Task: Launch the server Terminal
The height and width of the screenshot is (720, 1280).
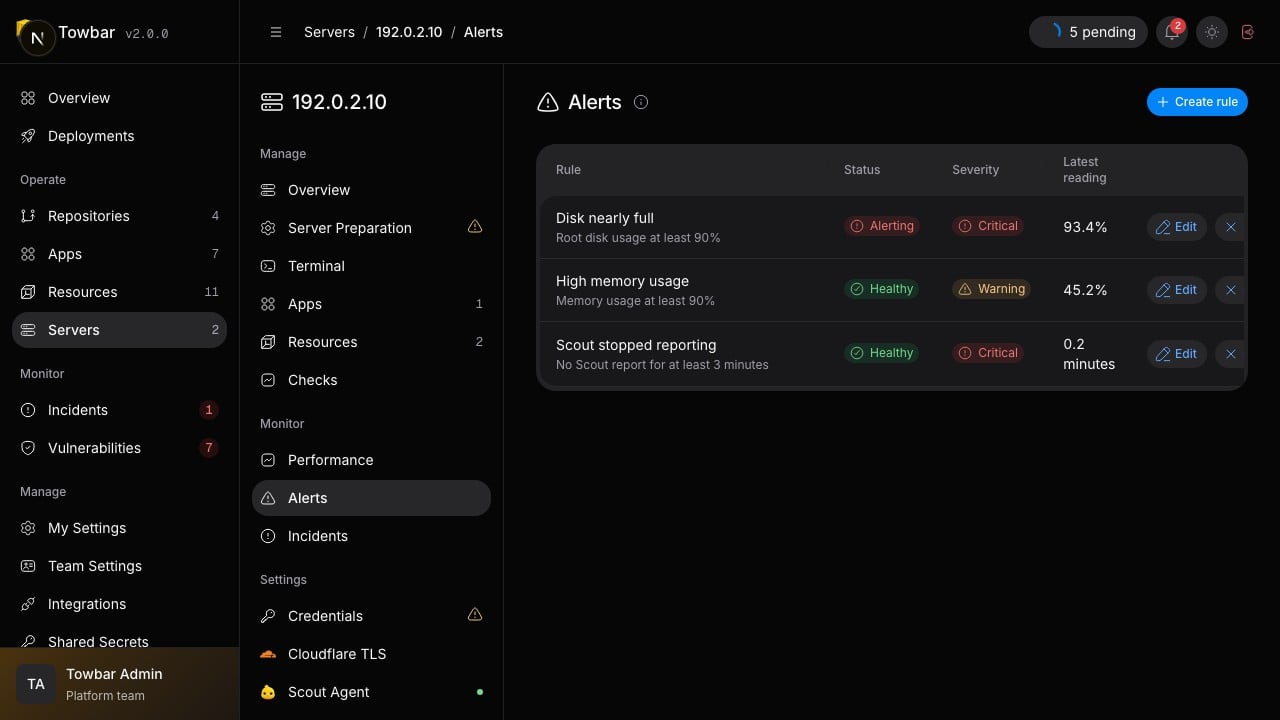Action: 371,266
